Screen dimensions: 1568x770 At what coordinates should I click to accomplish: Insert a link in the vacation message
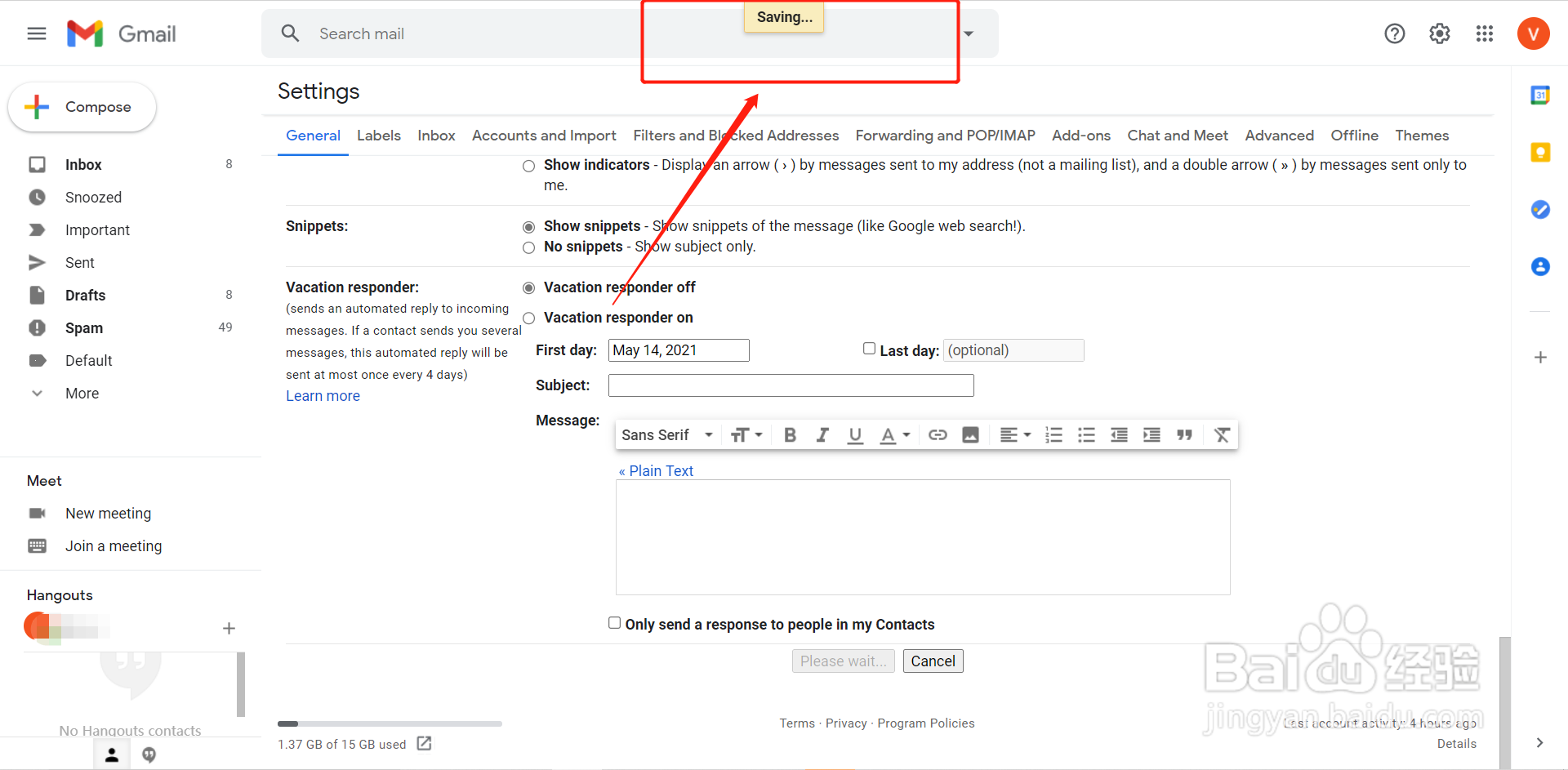click(938, 434)
